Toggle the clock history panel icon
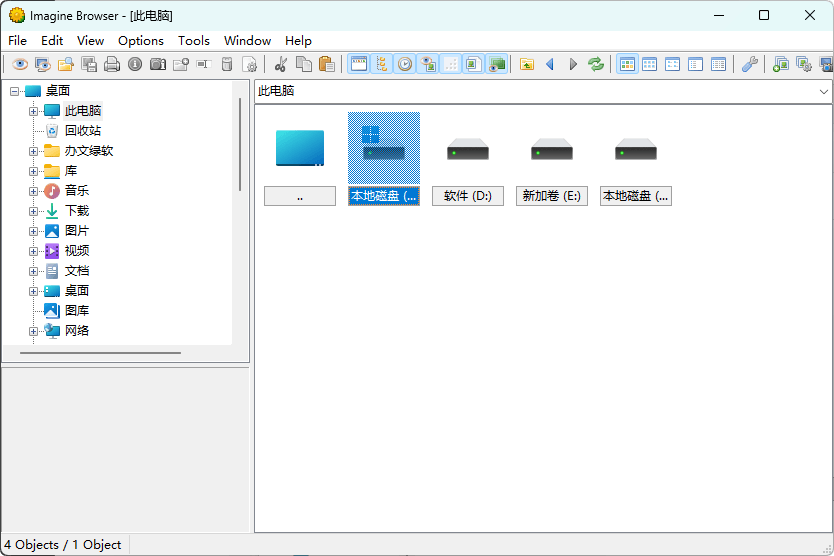The image size is (834, 556). (405, 64)
